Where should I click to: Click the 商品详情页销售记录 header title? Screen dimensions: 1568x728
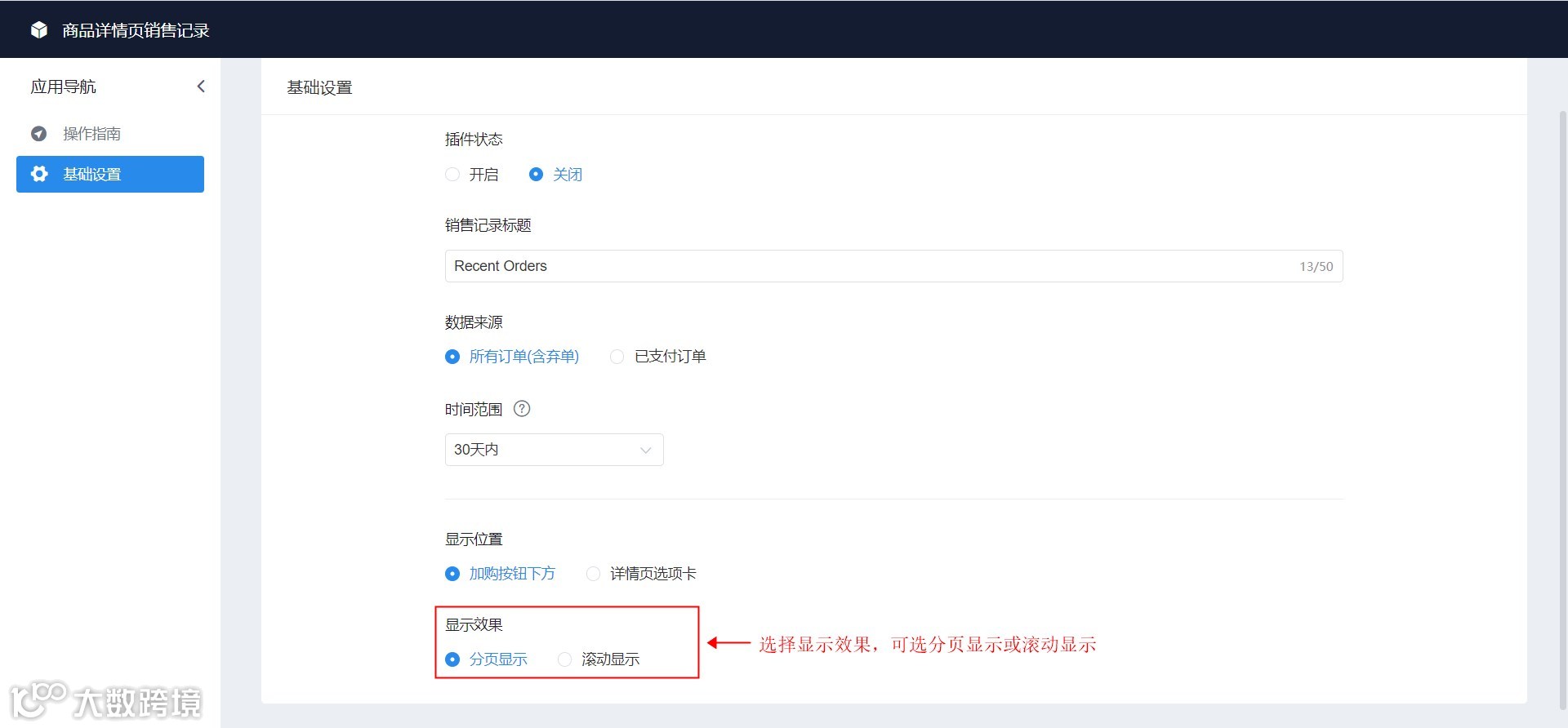pyautogui.click(x=136, y=30)
